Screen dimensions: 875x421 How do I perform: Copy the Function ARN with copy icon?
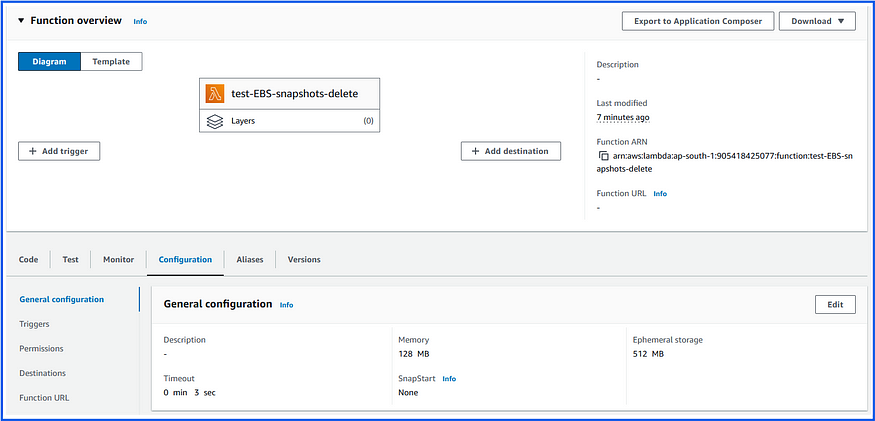[x=603, y=156]
